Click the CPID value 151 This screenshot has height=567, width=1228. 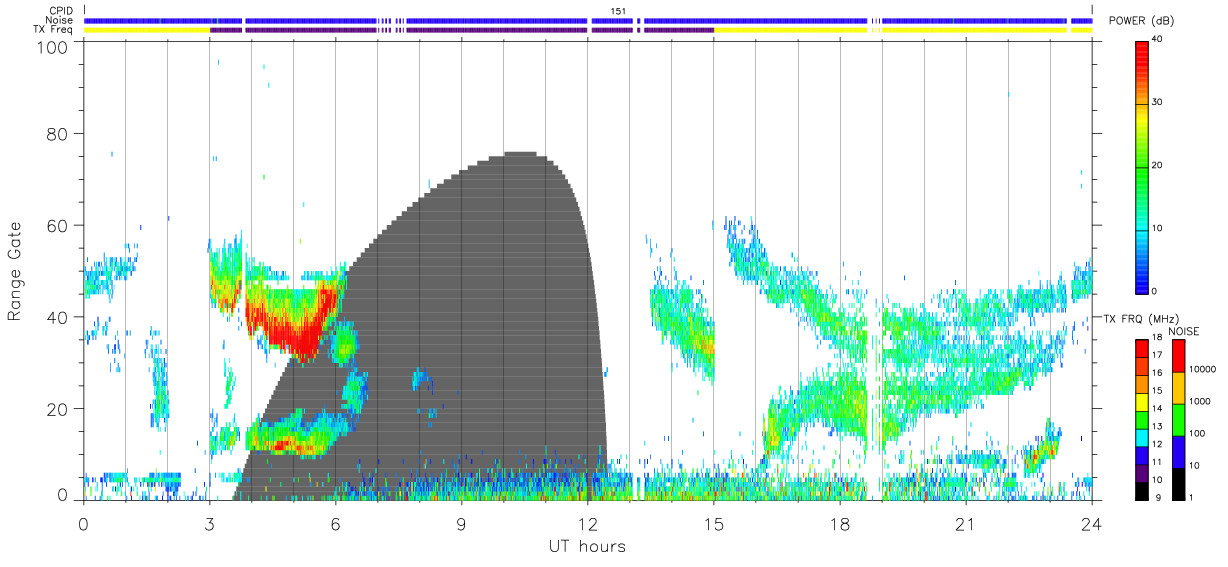(619, 11)
